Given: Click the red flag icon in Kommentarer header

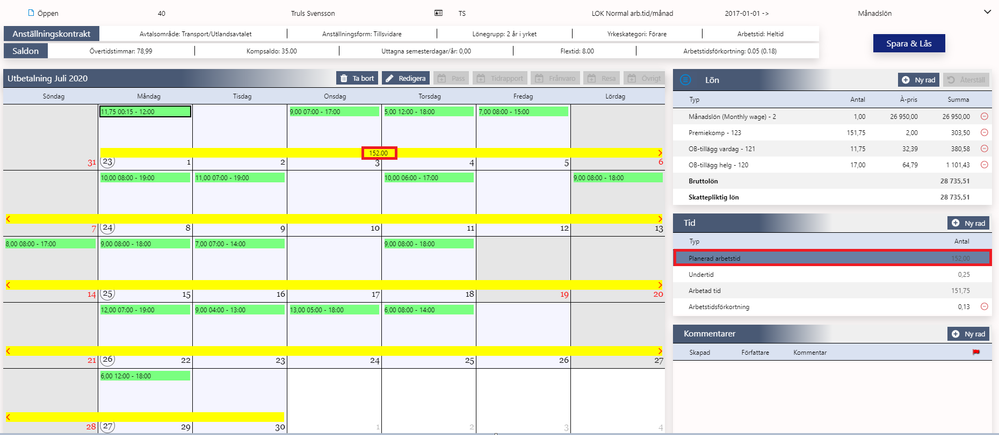Looking at the screenshot, I should pos(976,352).
